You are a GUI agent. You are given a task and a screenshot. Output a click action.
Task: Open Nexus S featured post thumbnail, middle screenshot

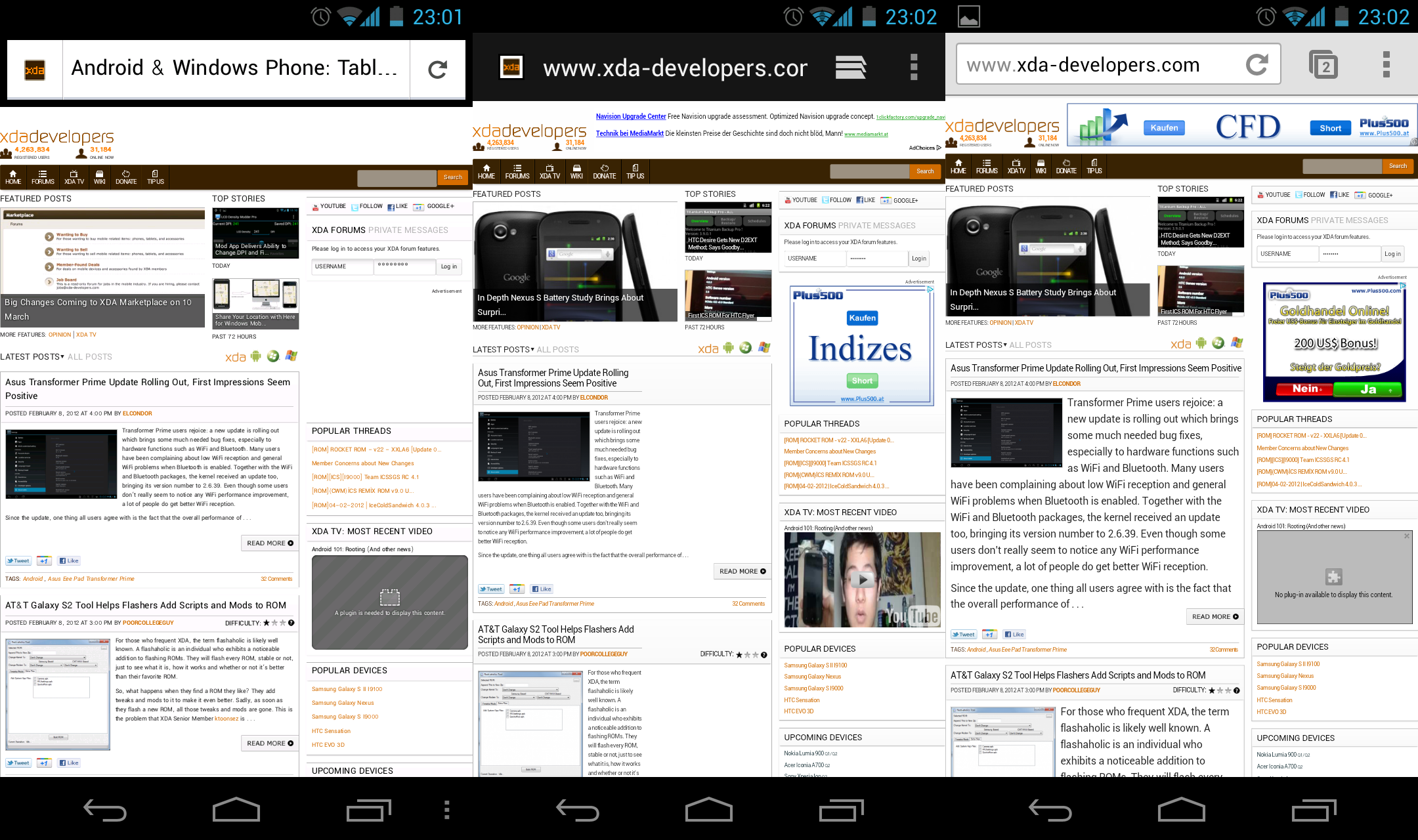pyautogui.click(x=575, y=261)
